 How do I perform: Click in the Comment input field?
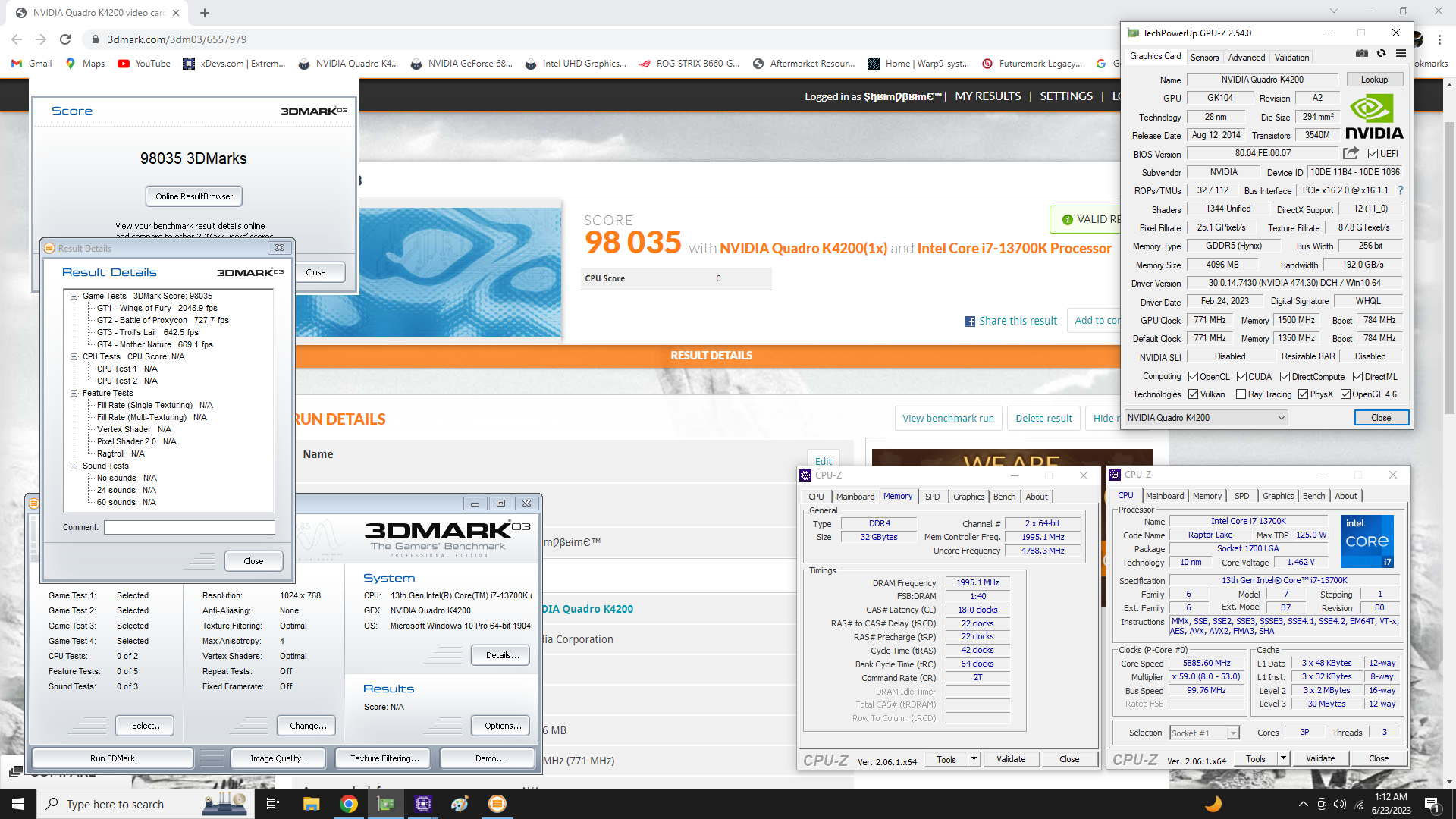[190, 527]
